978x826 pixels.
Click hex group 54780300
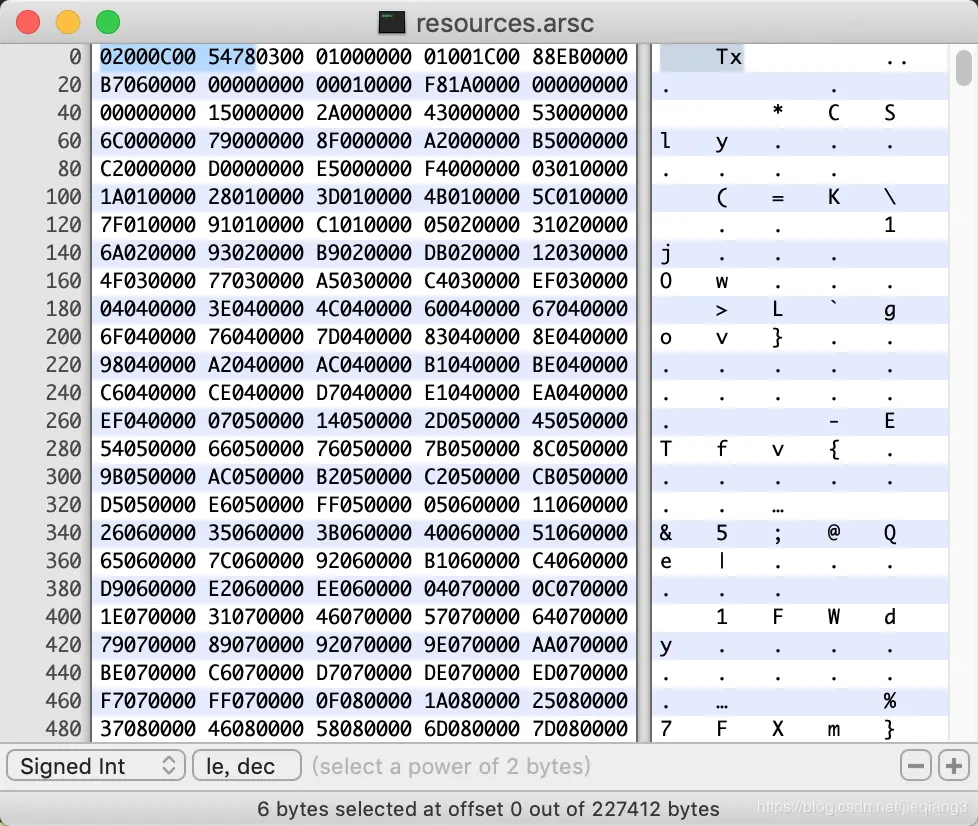[256, 57]
